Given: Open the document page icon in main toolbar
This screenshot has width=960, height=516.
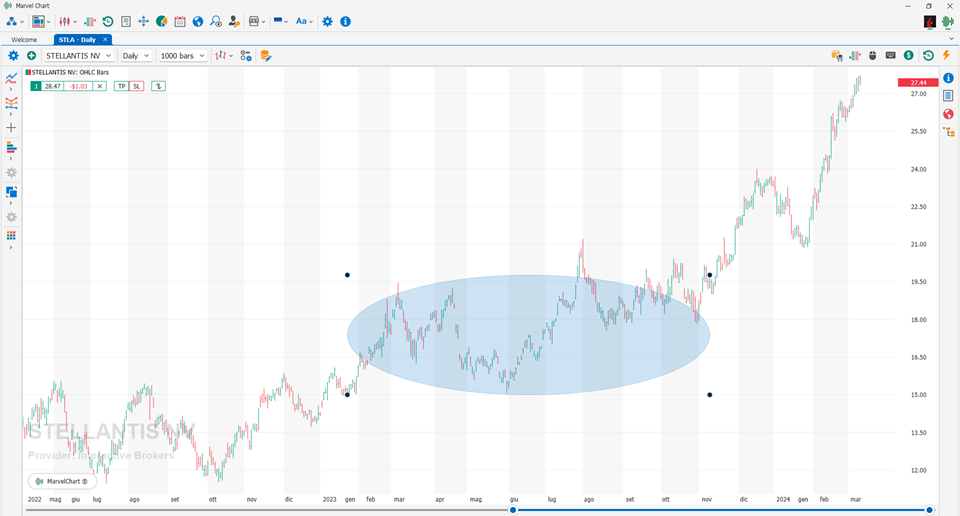Looking at the screenshot, I should (126, 21).
